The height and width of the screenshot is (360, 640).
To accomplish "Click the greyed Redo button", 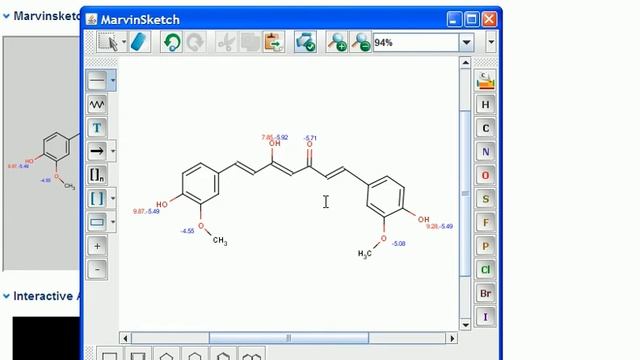I will (x=195, y=42).
